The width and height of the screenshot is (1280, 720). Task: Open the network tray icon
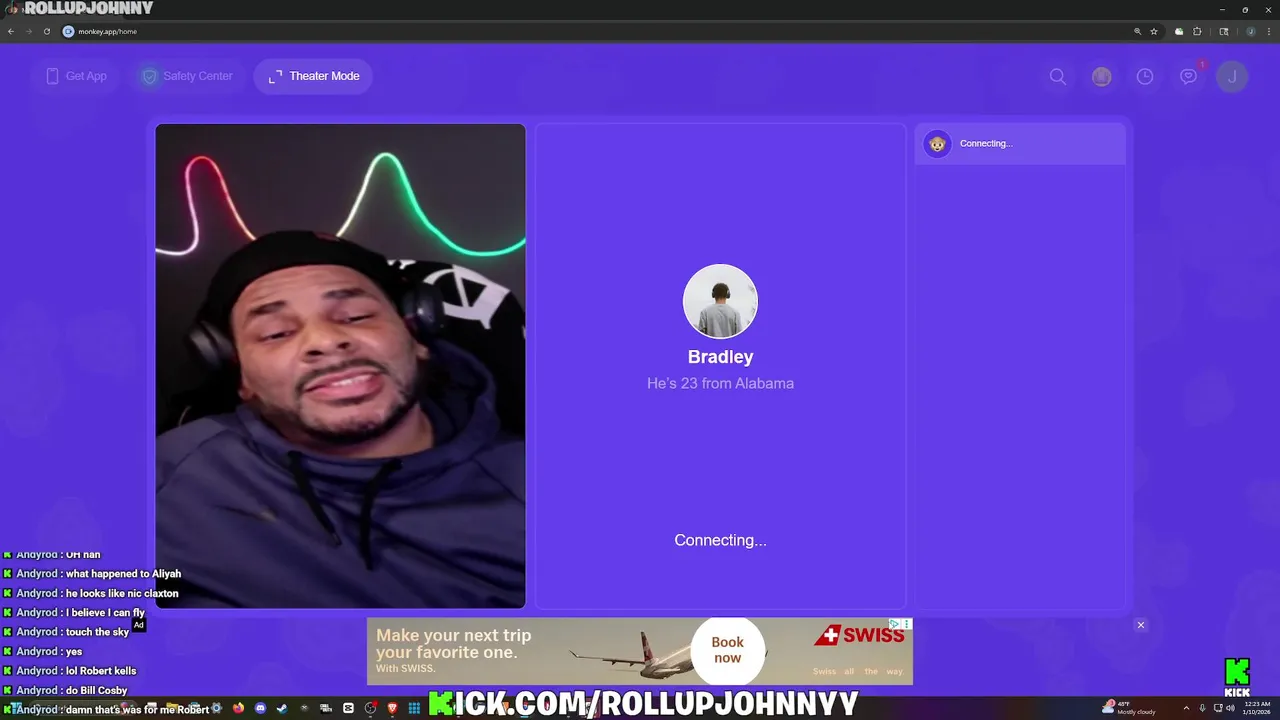pos(1217,708)
